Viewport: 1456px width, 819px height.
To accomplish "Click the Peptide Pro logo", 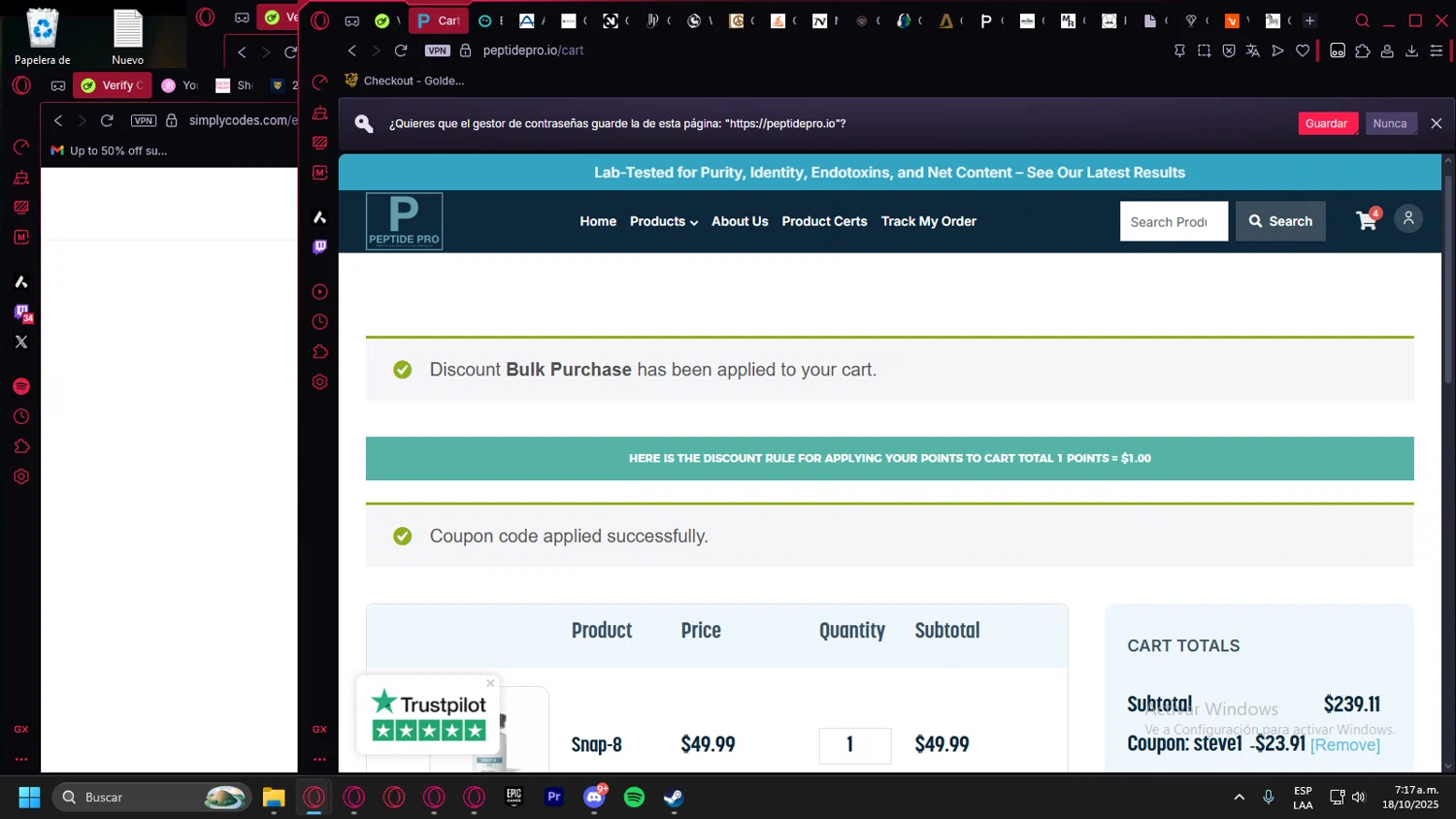I will 404,221.
